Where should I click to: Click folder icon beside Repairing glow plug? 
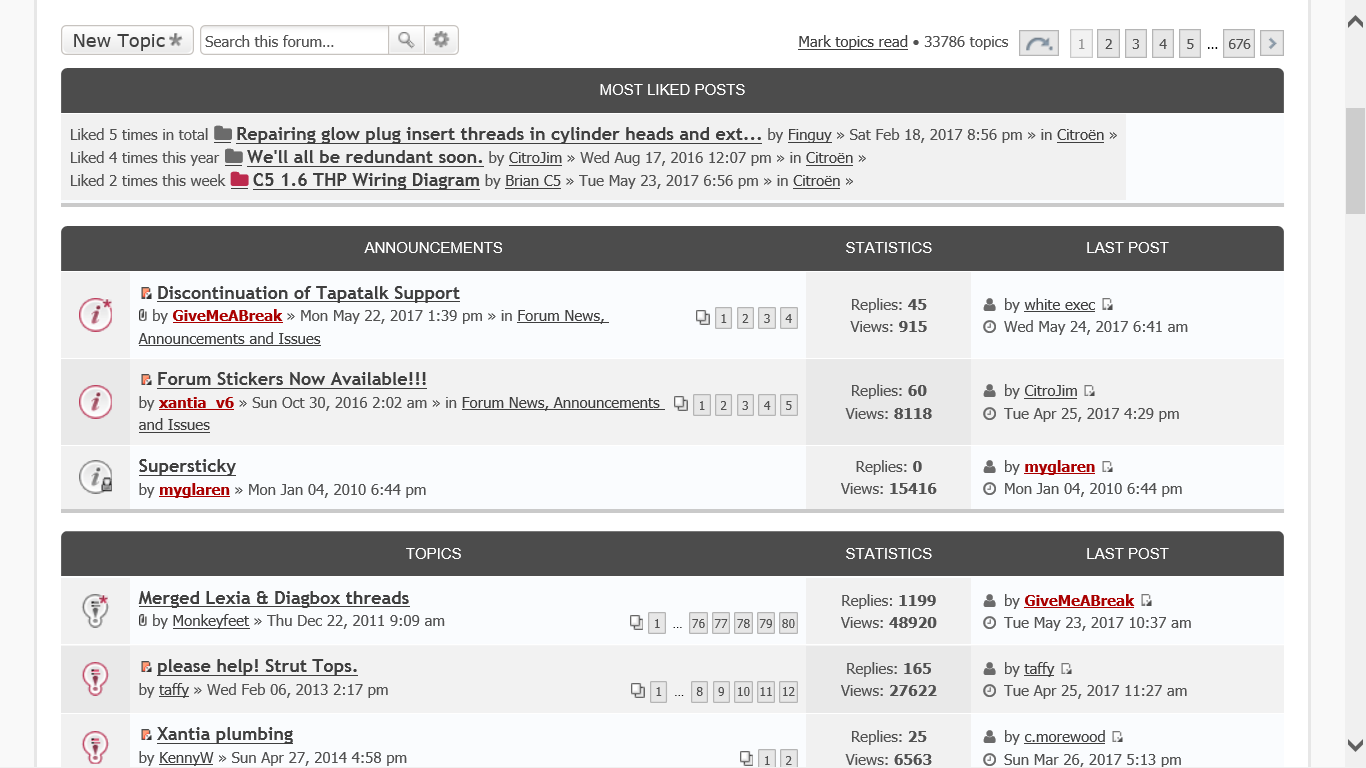point(223,134)
